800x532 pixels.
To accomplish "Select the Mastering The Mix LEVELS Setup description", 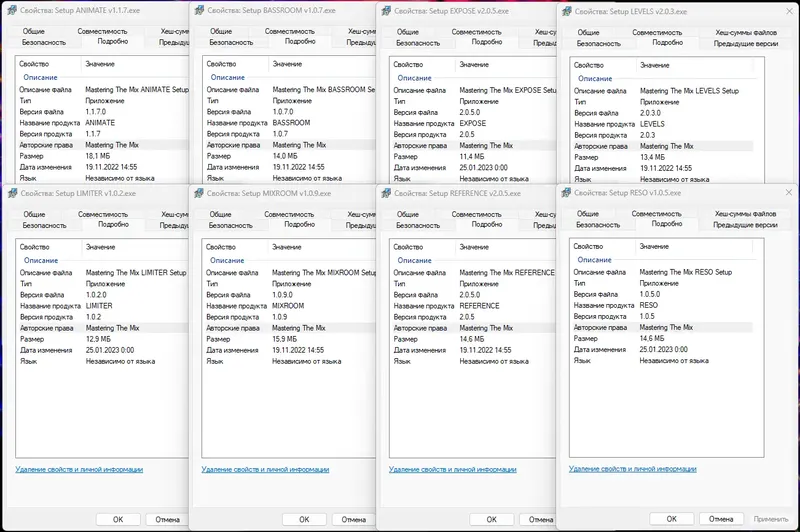I will 689,91.
